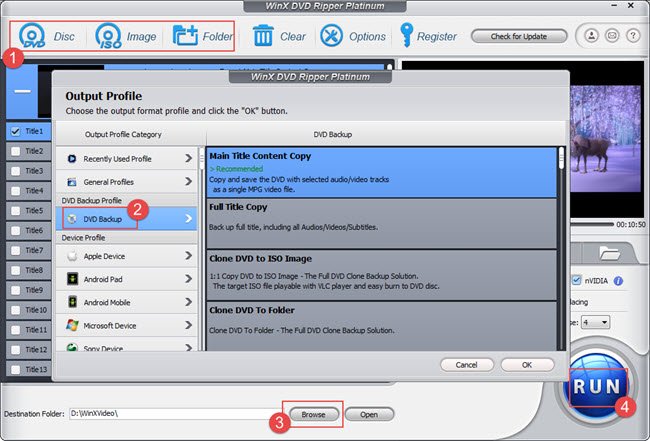Expand the Apple Device profile category
Image resolution: width=650 pixels, height=441 pixels.
pyautogui.click(x=127, y=256)
